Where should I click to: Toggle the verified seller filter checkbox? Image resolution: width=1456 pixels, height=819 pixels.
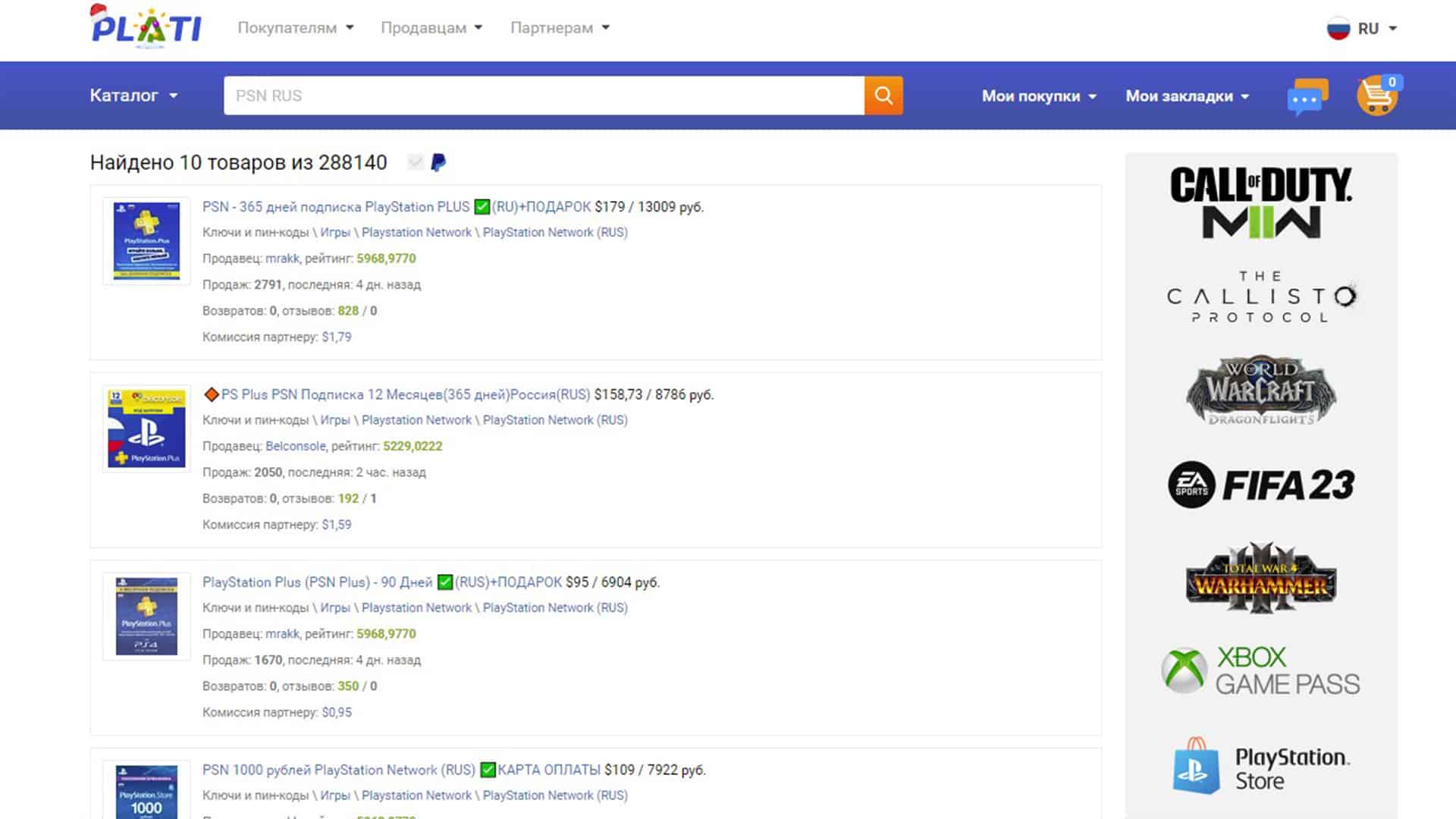point(416,162)
